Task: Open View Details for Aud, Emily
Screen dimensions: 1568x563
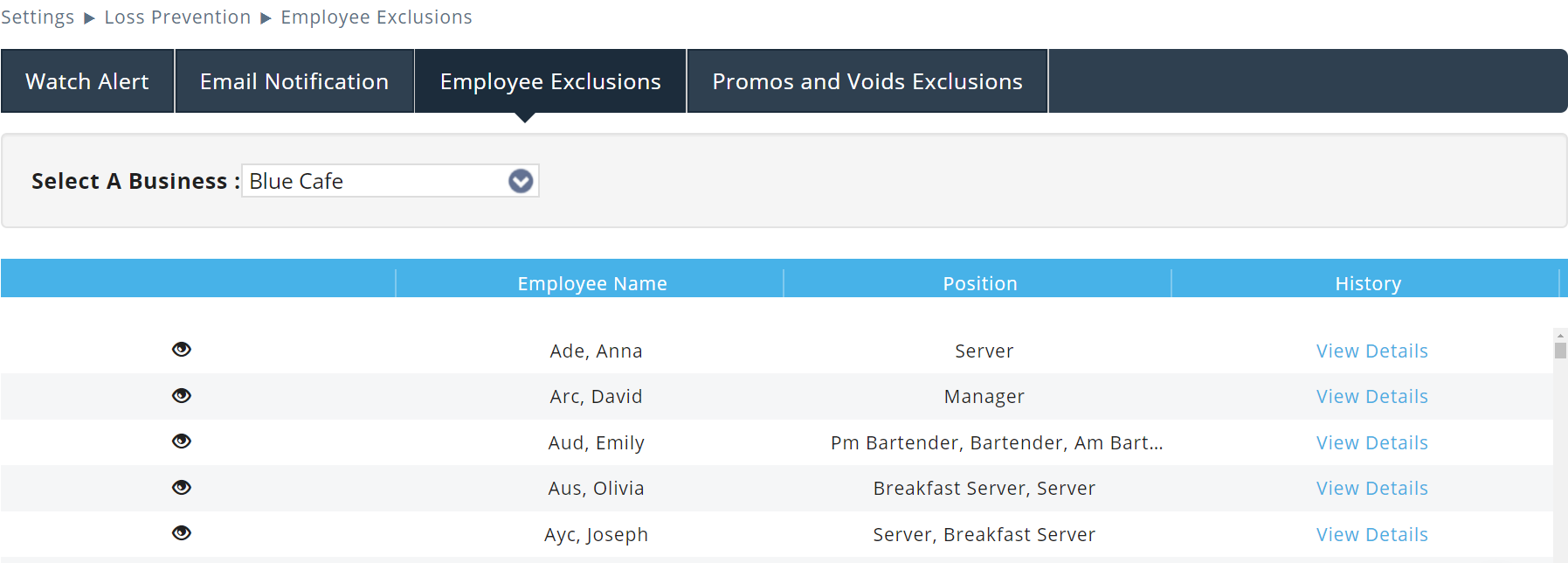Action: 1371,442
